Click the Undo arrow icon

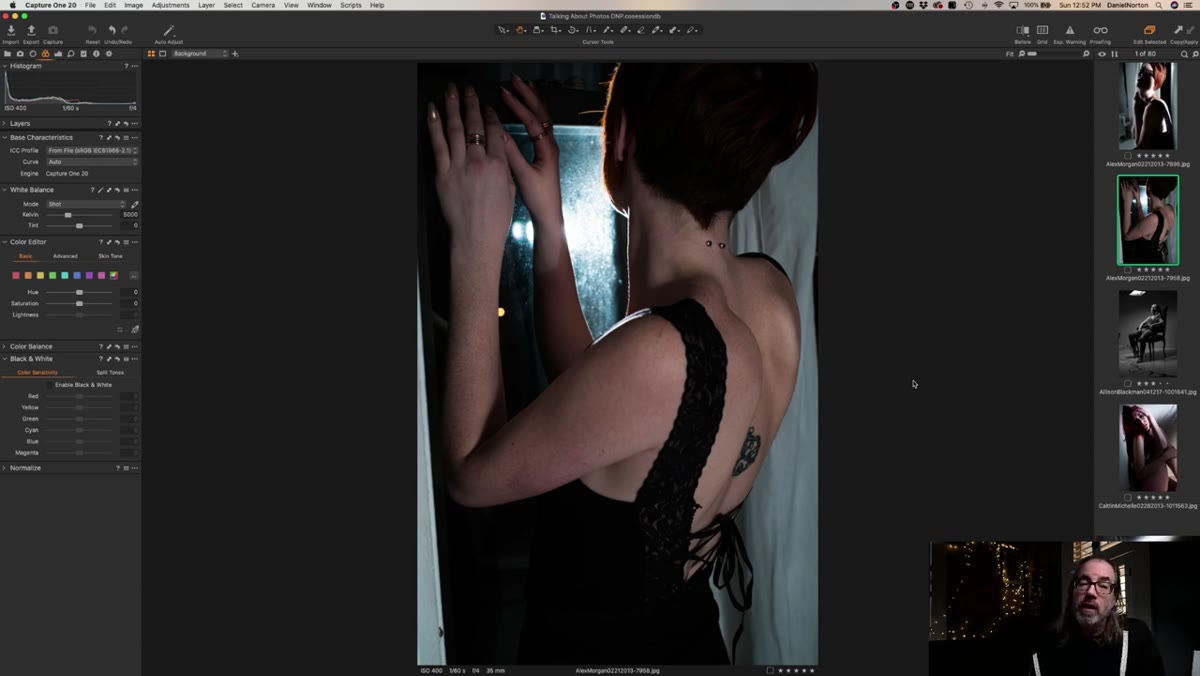[112, 31]
